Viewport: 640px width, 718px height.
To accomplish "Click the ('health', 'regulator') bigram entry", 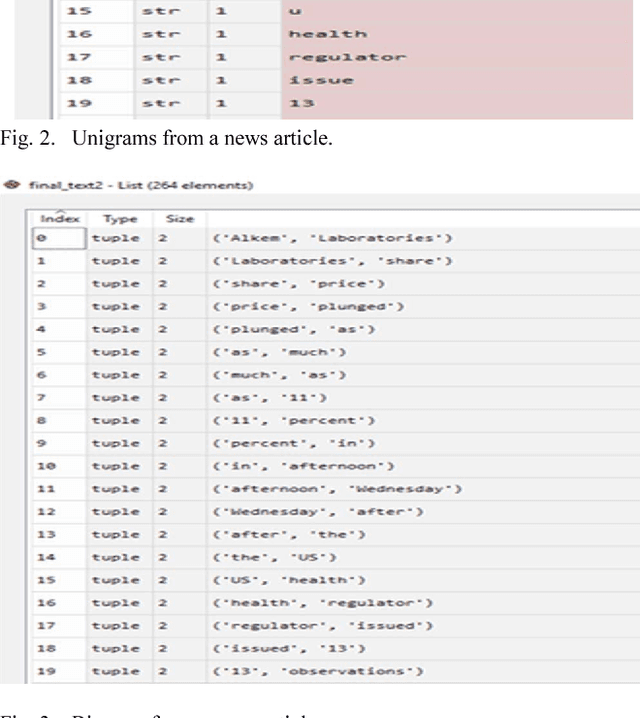I will click(x=325, y=602).
